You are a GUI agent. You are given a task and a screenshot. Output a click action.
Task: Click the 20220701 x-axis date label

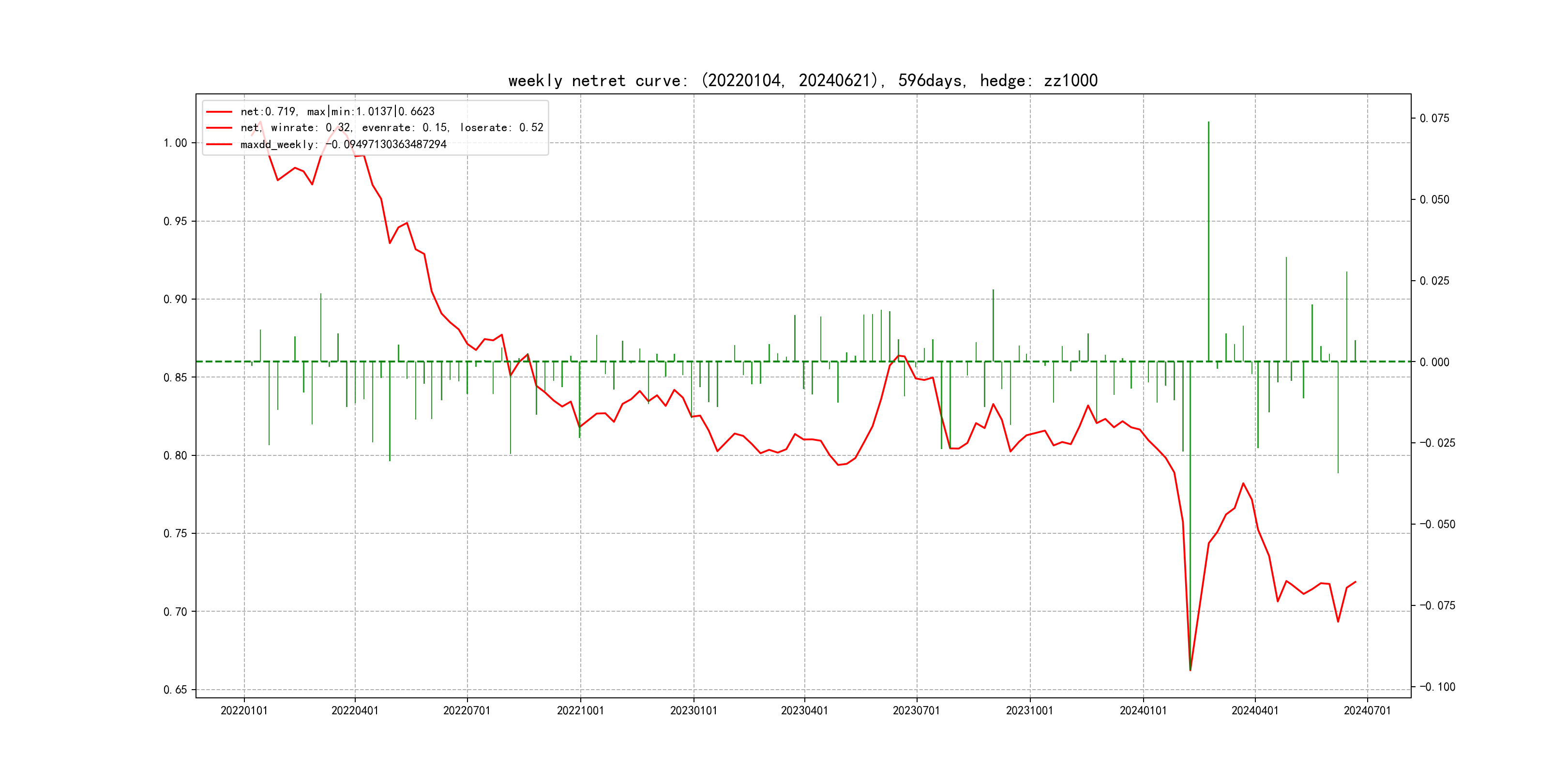coord(467,711)
